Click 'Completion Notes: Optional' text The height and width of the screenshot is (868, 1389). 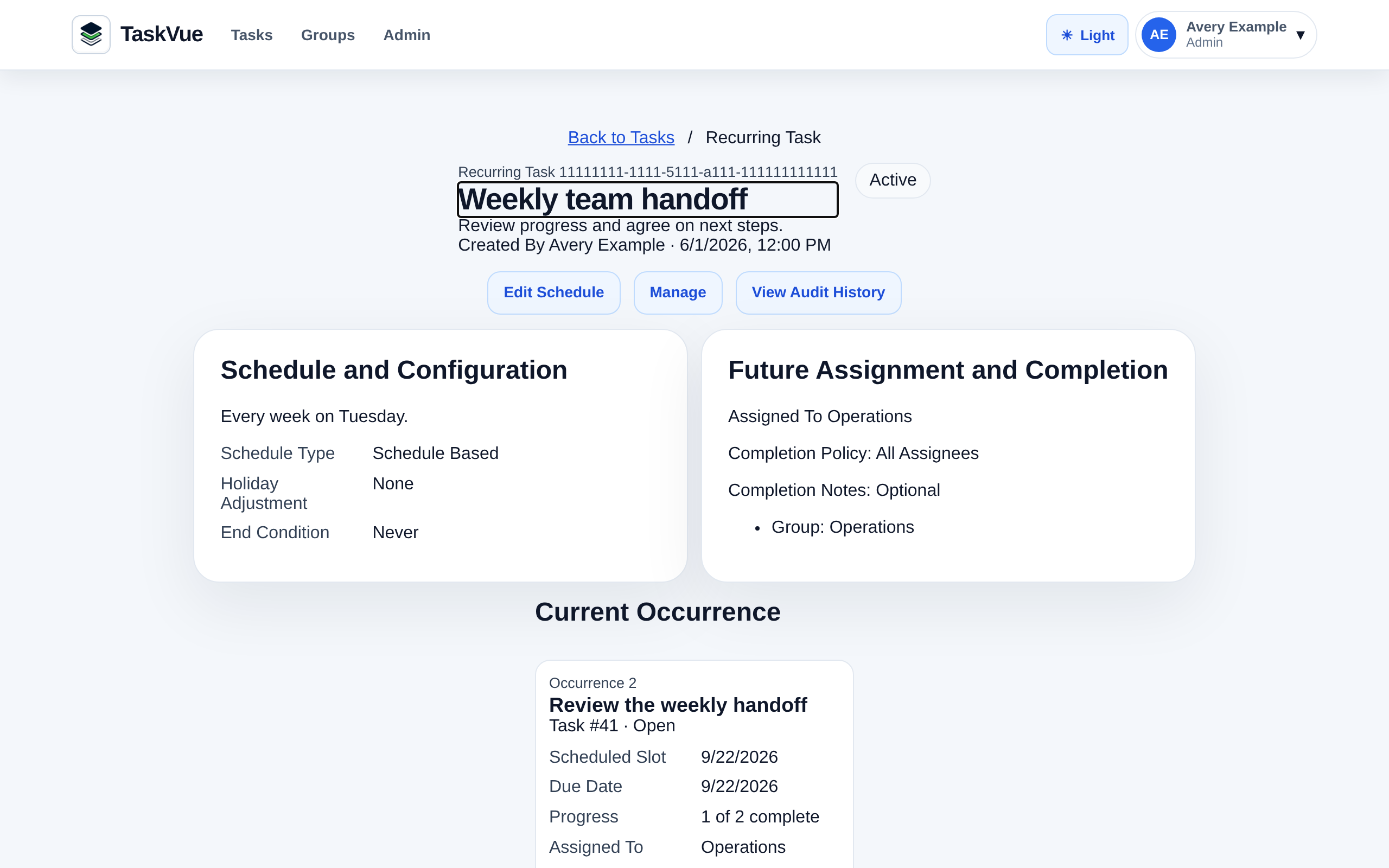coord(833,490)
